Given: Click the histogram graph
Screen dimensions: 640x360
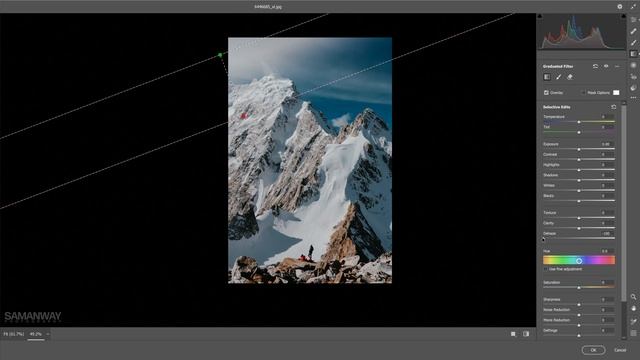Looking at the screenshot, I should tap(581, 32).
